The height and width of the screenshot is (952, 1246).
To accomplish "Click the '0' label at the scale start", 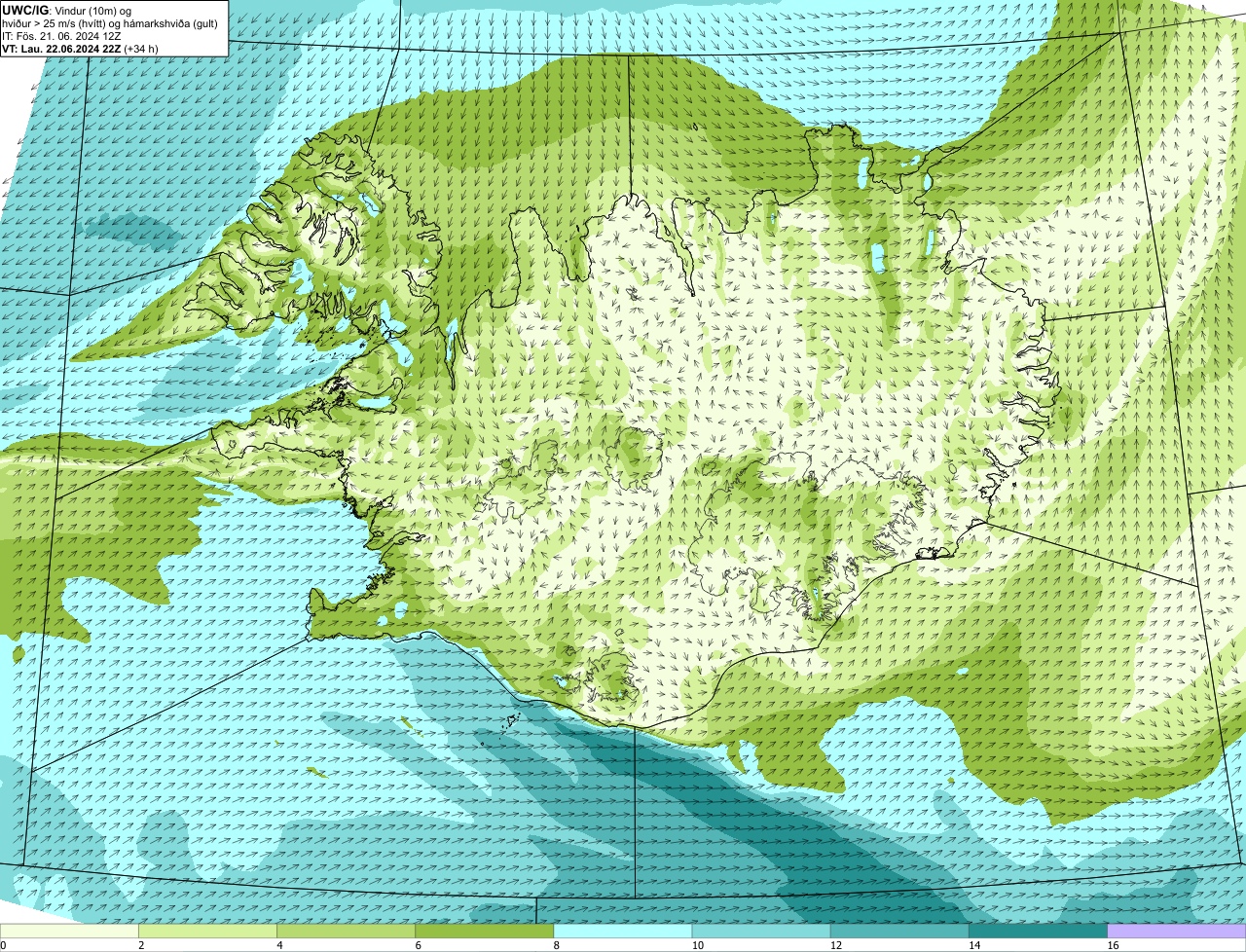I will click(3, 945).
